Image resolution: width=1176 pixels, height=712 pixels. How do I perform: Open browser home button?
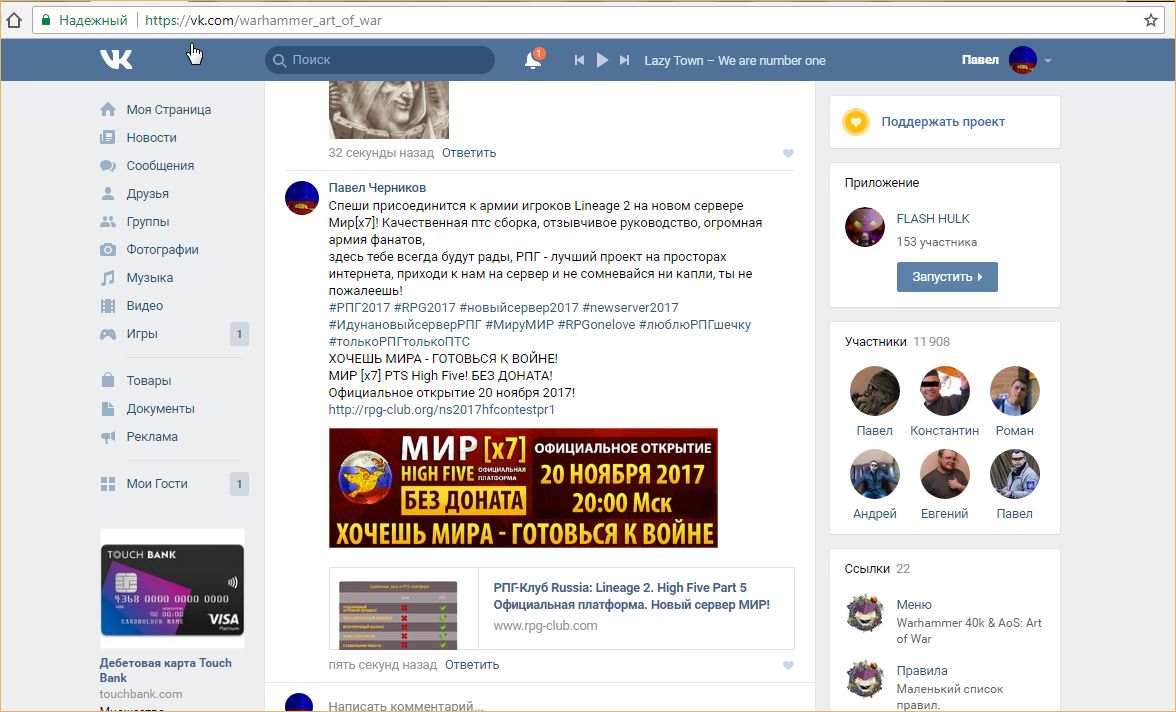[x=14, y=20]
